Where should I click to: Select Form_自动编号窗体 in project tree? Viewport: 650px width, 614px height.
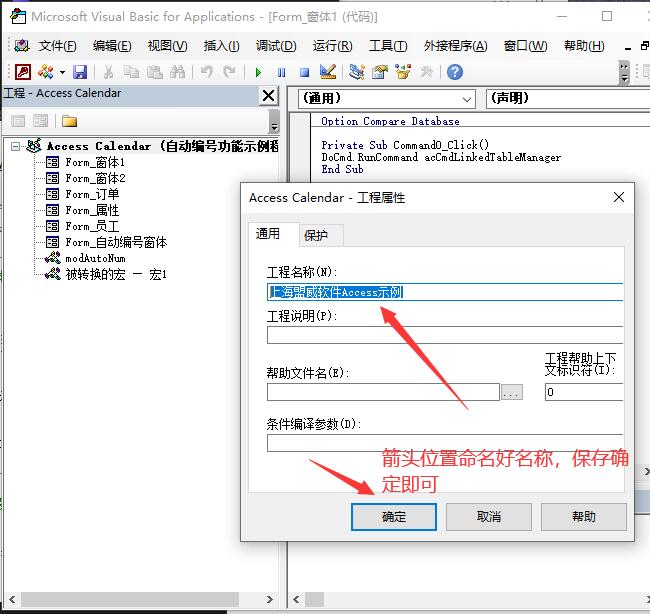[116, 242]
